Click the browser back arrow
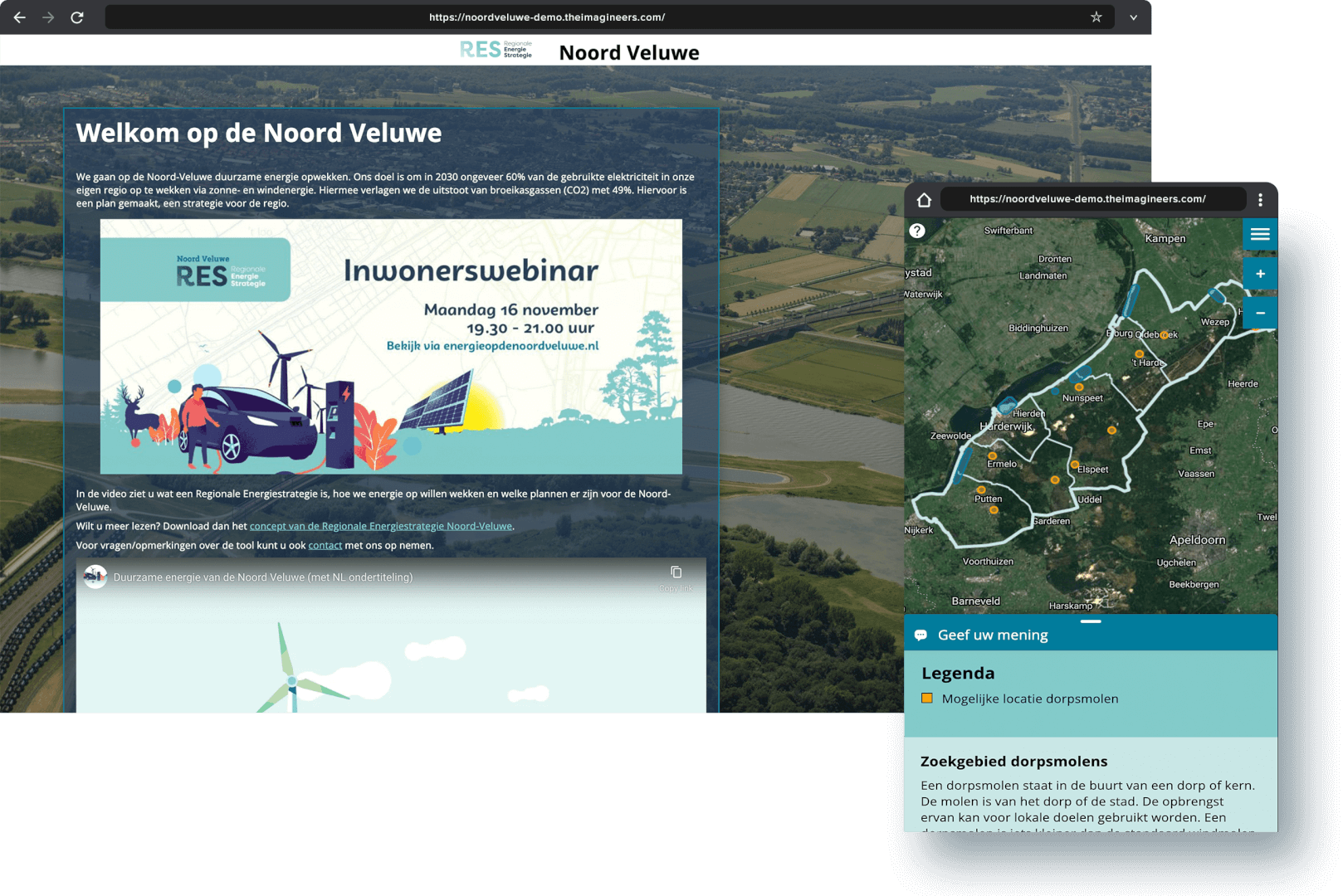This screenshot has height=896, width=1343. 20,17
